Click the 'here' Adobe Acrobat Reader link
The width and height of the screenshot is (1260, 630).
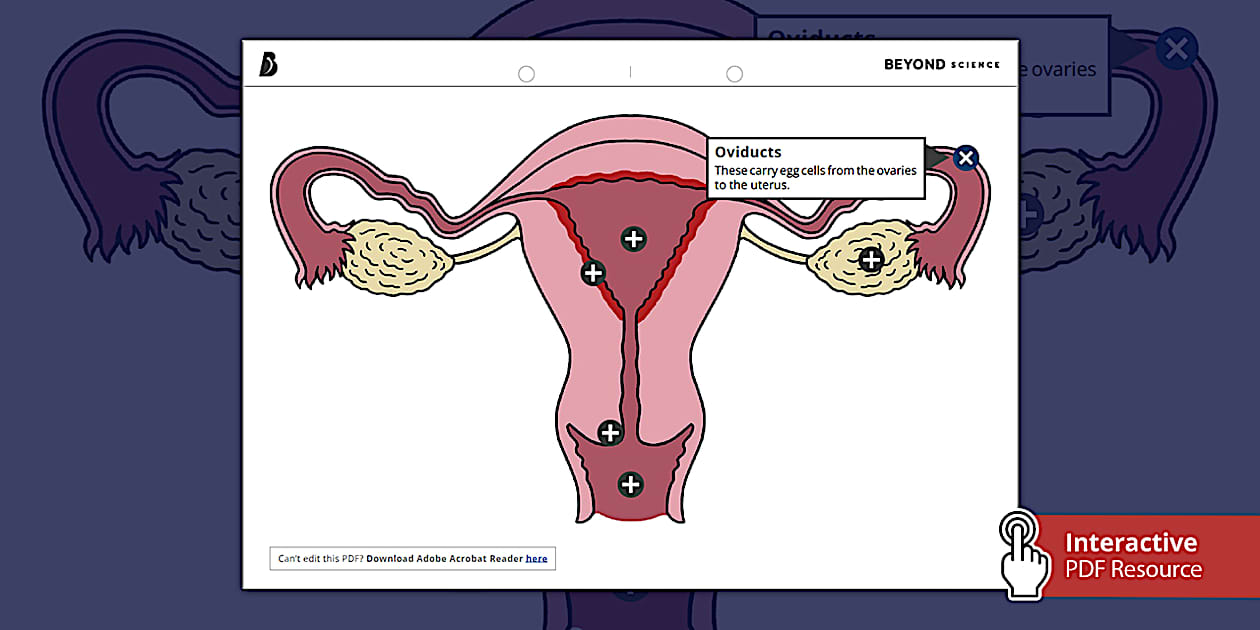pos(537,559)
